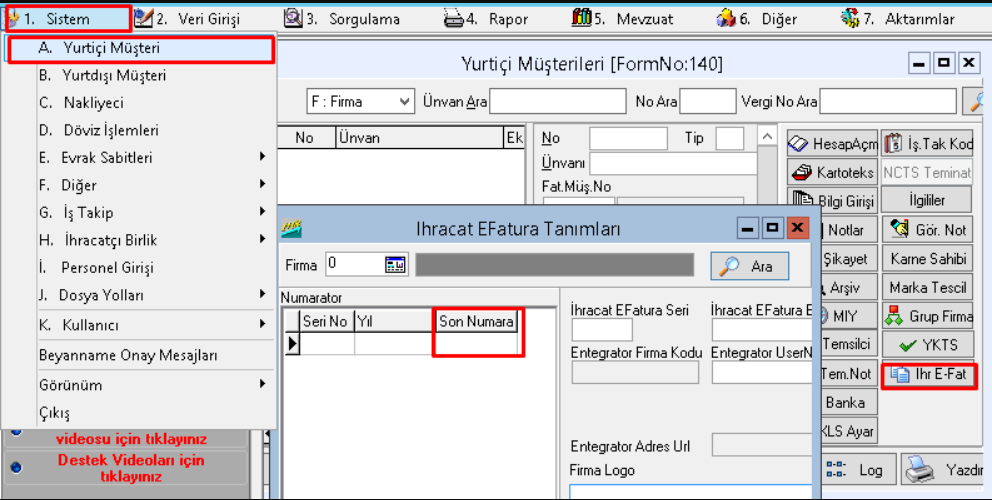
Task: Click the No column header in customer list
Action: (x=304, y=138)
